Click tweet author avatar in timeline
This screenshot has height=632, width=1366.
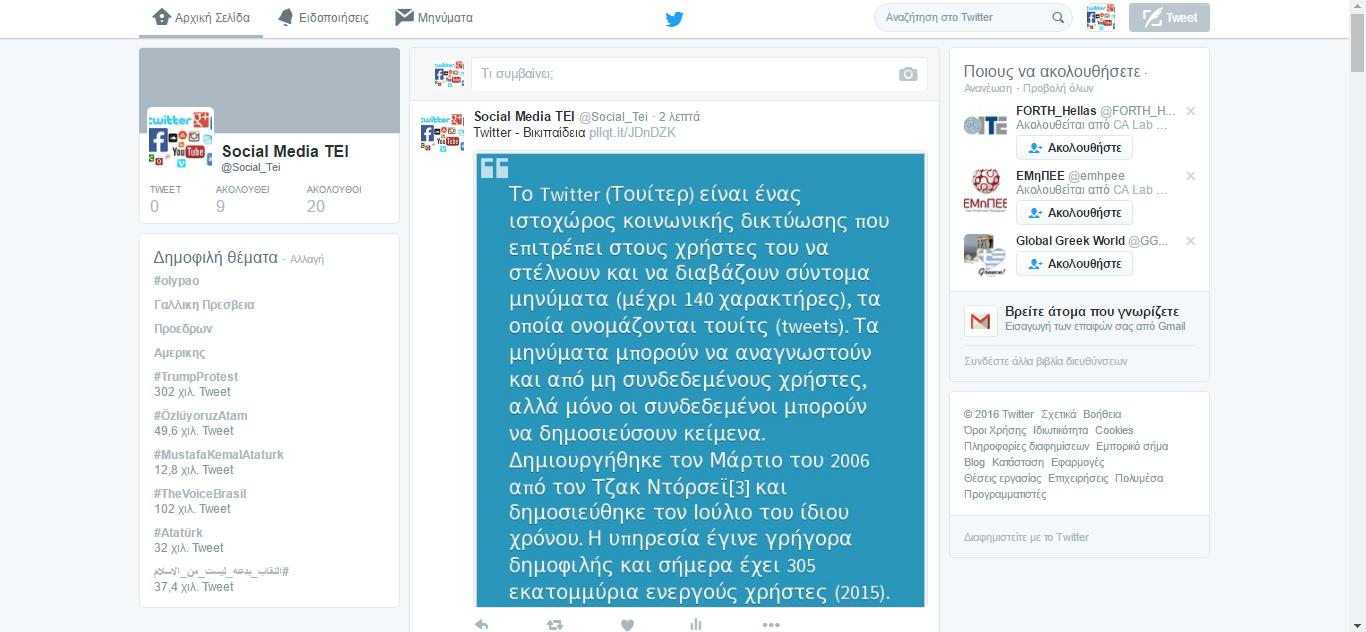tap(442, 132)
